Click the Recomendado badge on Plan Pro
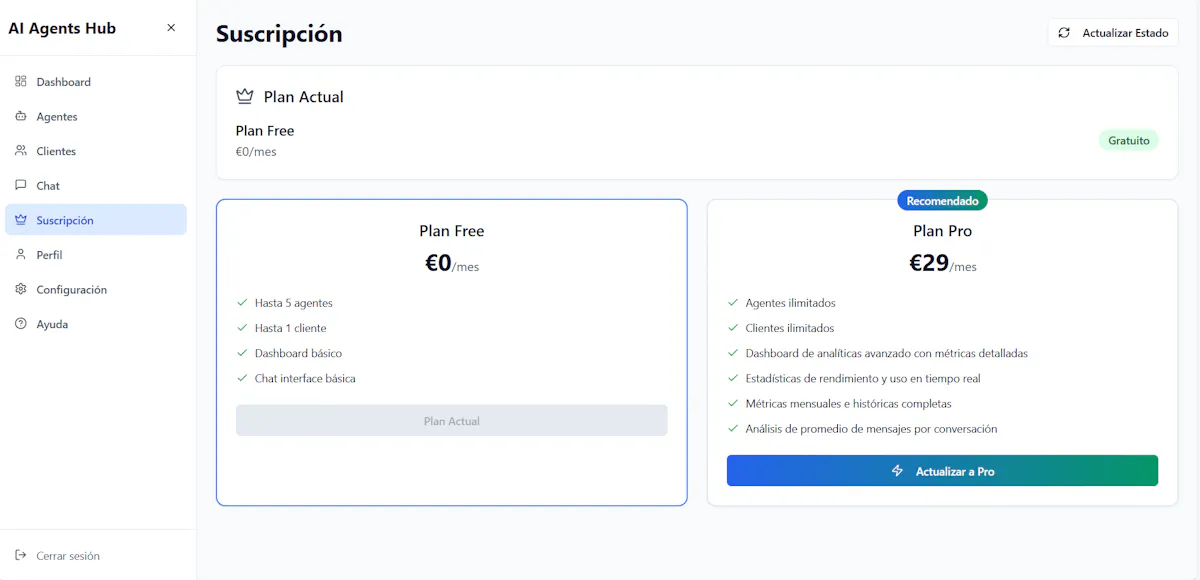 tap(942, 201)
